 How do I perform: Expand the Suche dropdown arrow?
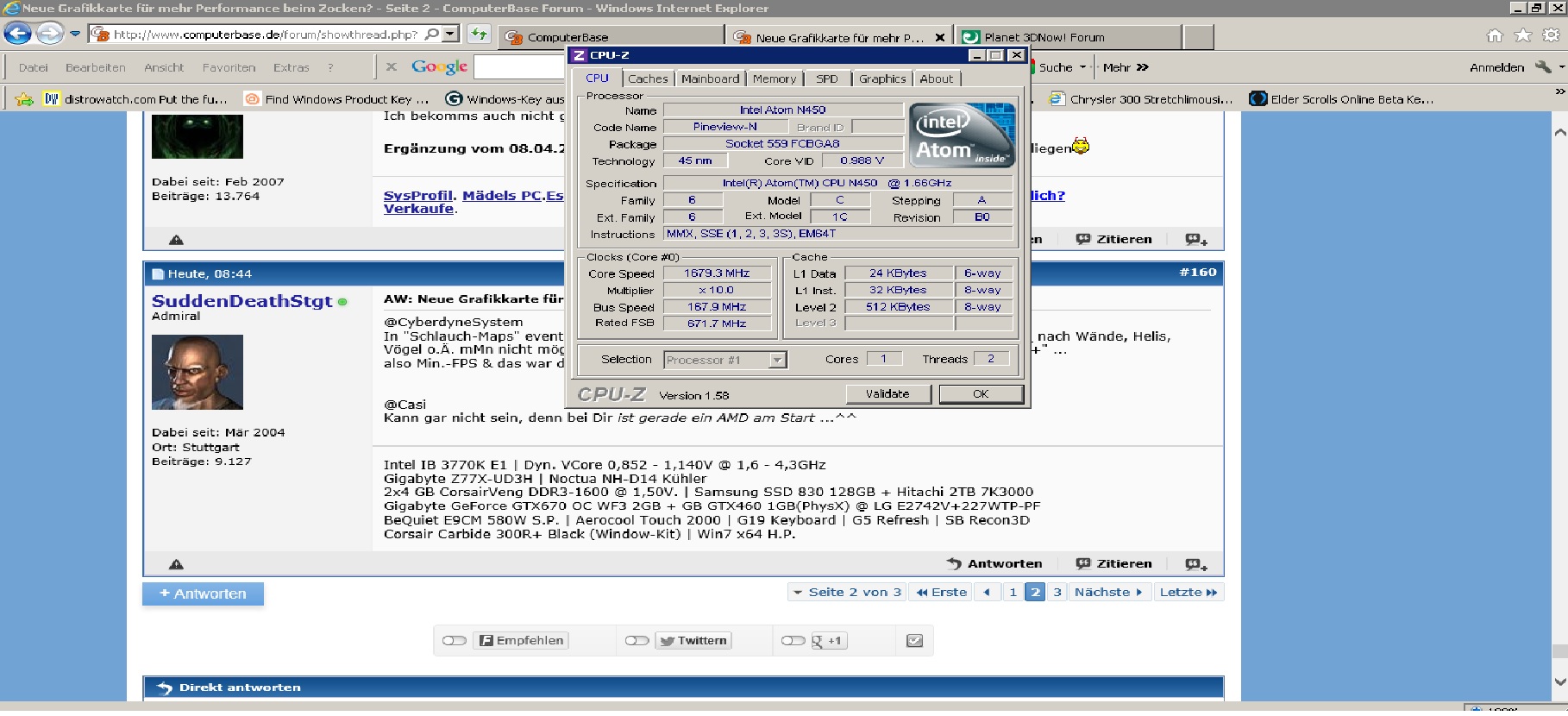pos(1082,67)
